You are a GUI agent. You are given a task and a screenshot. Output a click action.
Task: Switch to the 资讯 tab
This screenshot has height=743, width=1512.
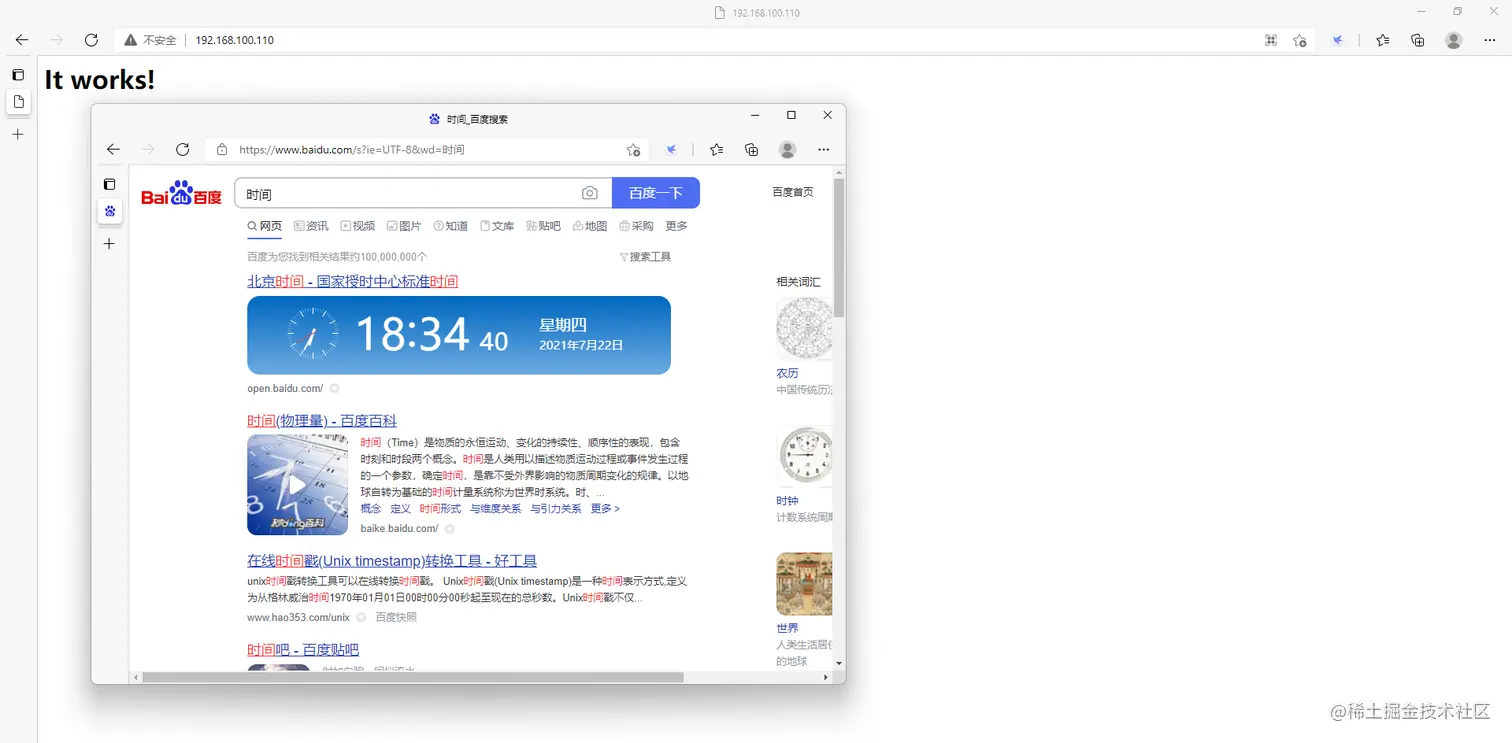point(311,226)
